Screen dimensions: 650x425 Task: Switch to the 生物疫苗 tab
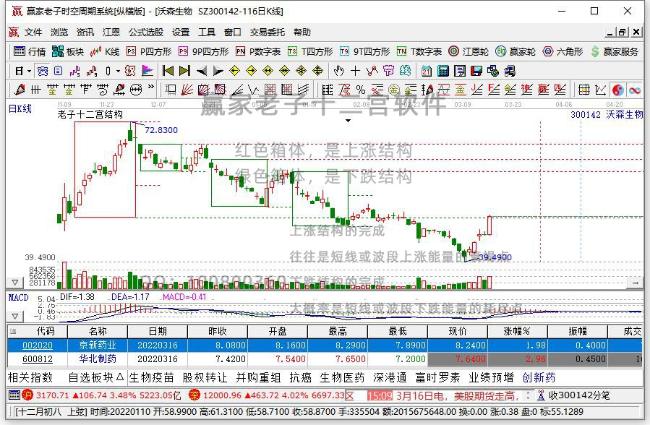151,377
